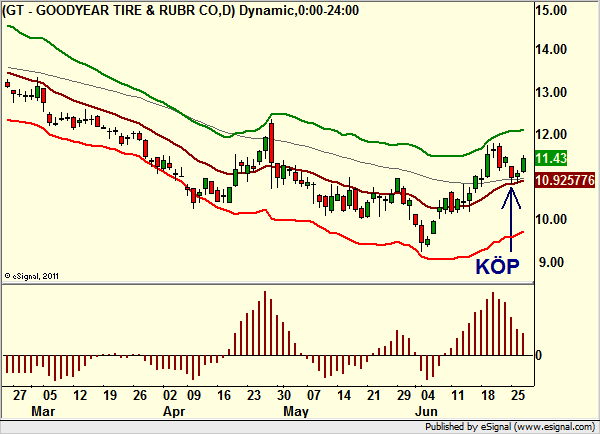600x434 pixels.
Task: Click the green 11.43 last price tag
Action: 551,158
